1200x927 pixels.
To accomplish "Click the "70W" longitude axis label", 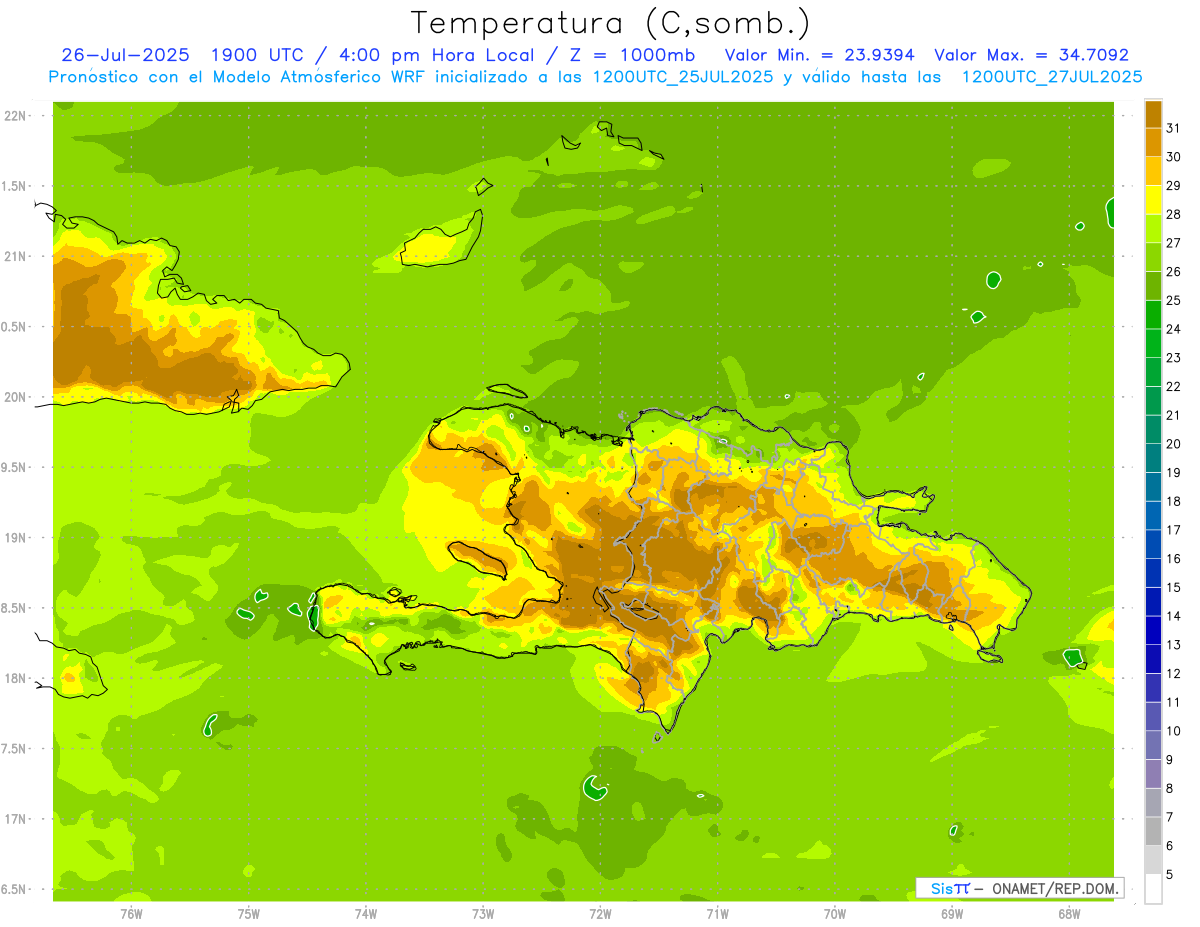I will 835,913.
